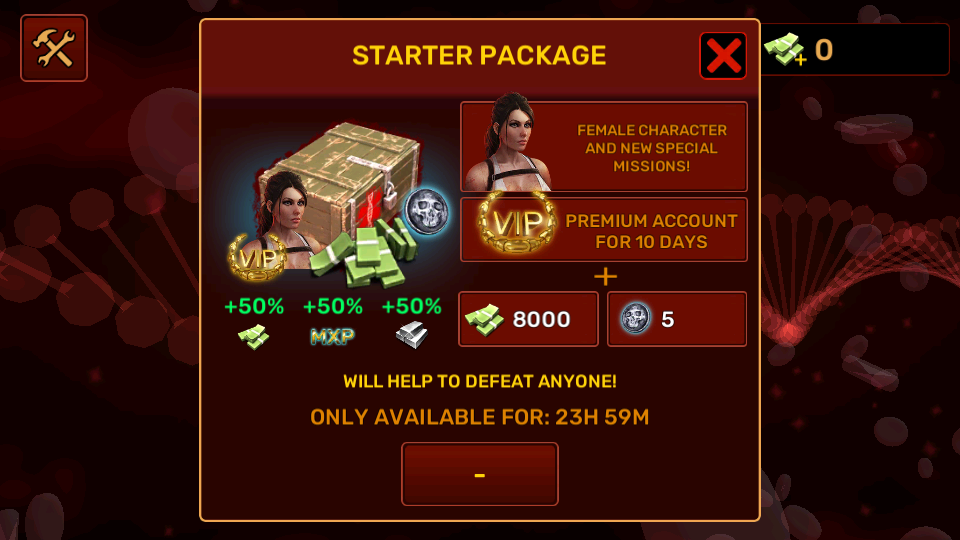
Task: Select the Female Character special missions banner
Action: pos(604,147)
